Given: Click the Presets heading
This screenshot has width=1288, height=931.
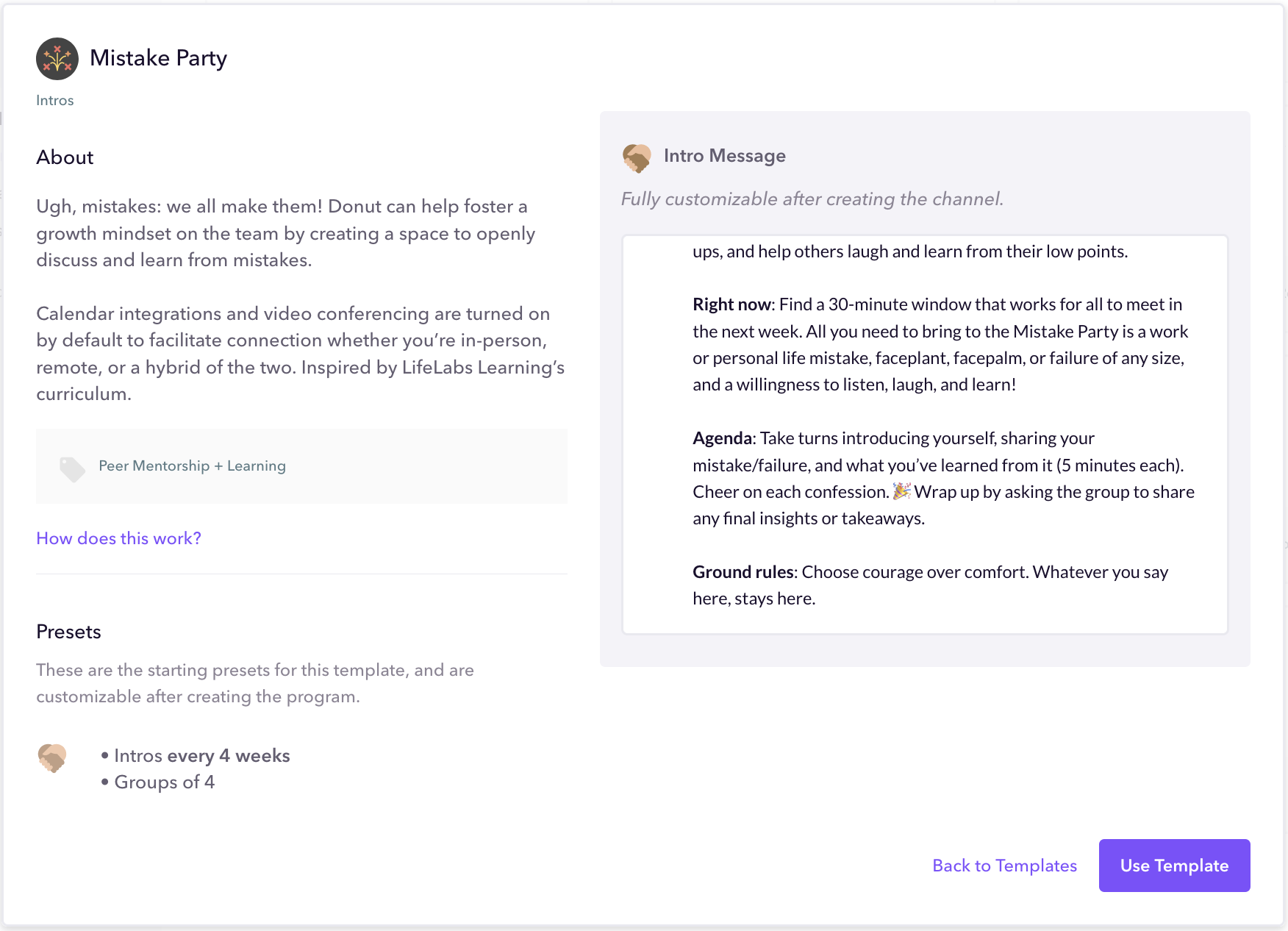Looking at the screenshot, I should 68,632.
